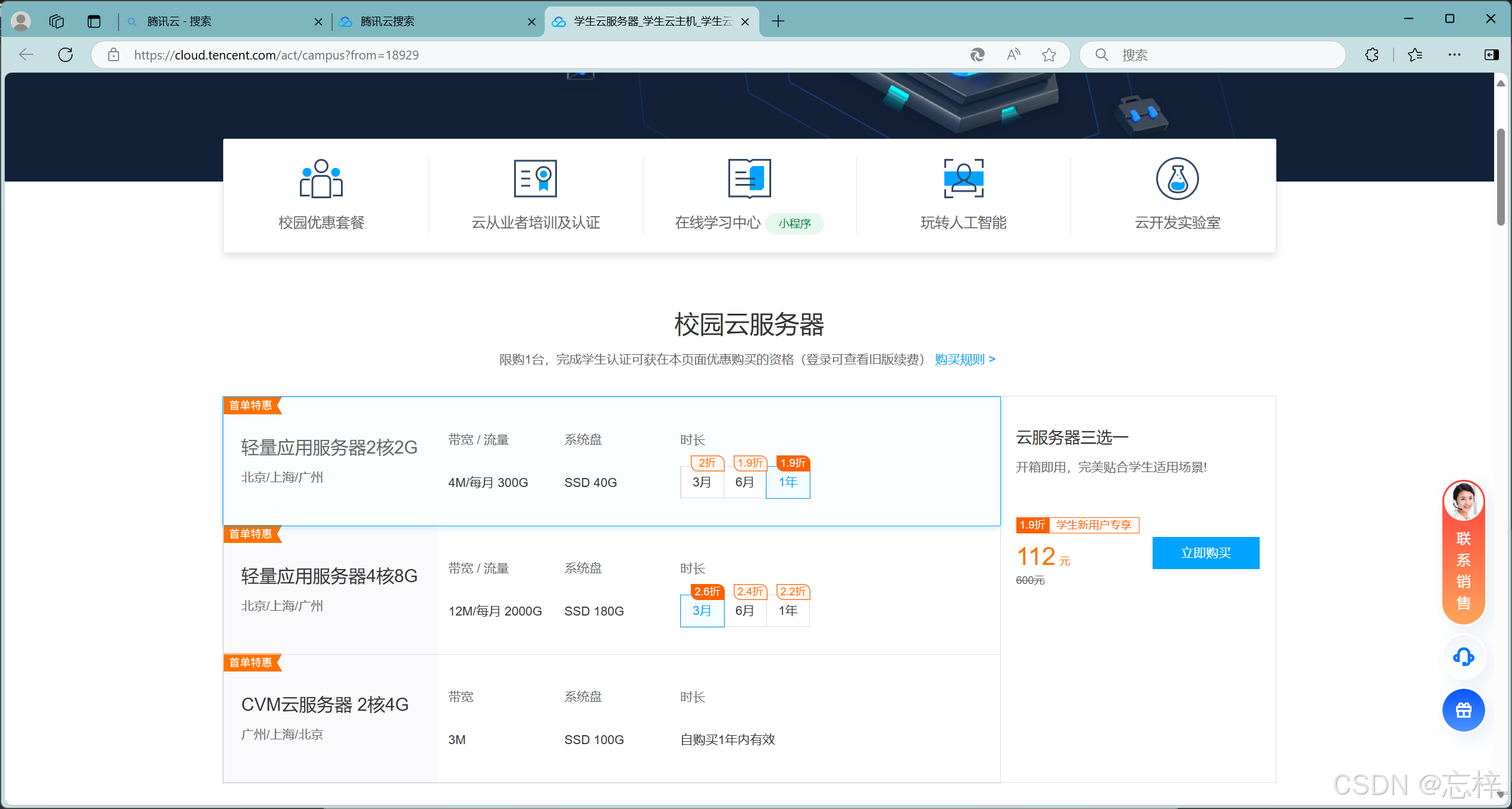Click the 云开发实验室 flask icon
This screenshot has height=809, width=1512.
(x=1177, y=179)
